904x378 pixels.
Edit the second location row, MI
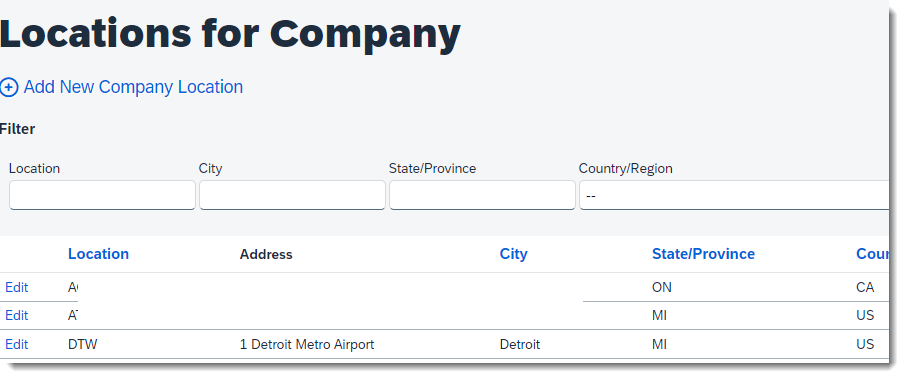tap(17, 315)
